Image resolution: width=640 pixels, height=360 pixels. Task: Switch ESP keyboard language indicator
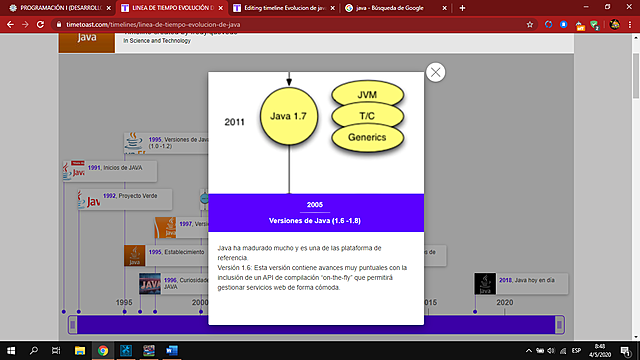(x=576, y=351)
